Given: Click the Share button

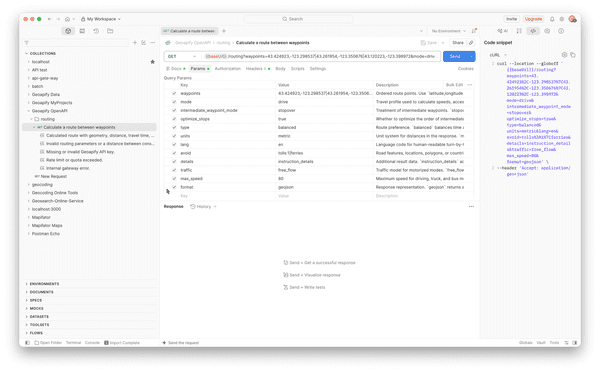Looking at the screenshot, I should click(458, 43).
